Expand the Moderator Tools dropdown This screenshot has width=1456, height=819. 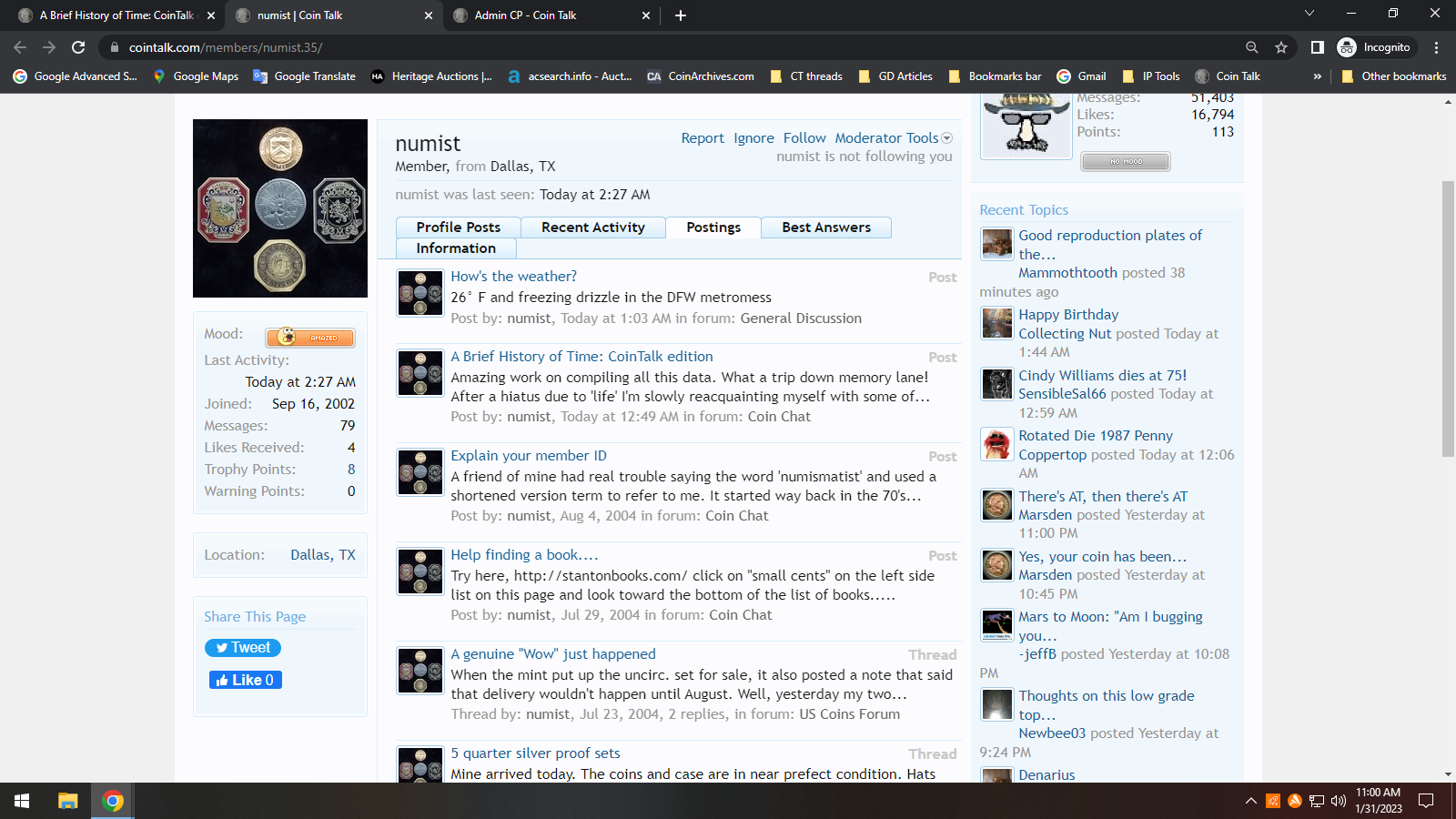point(893,138)
